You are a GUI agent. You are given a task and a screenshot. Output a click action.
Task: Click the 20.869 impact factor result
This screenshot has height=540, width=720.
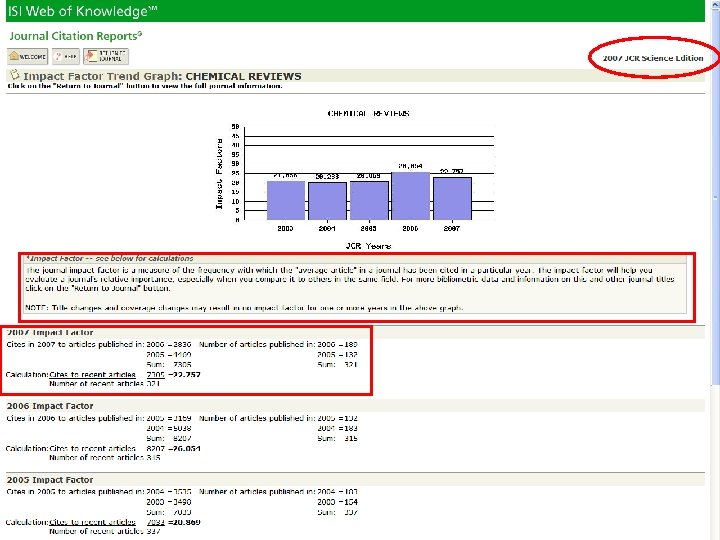coord(185,522)
